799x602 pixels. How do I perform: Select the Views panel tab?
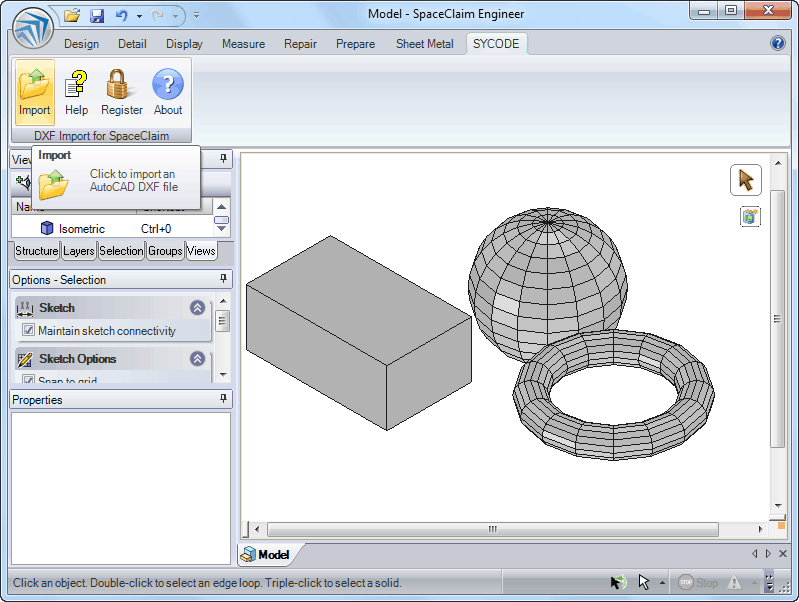[201, 251]
